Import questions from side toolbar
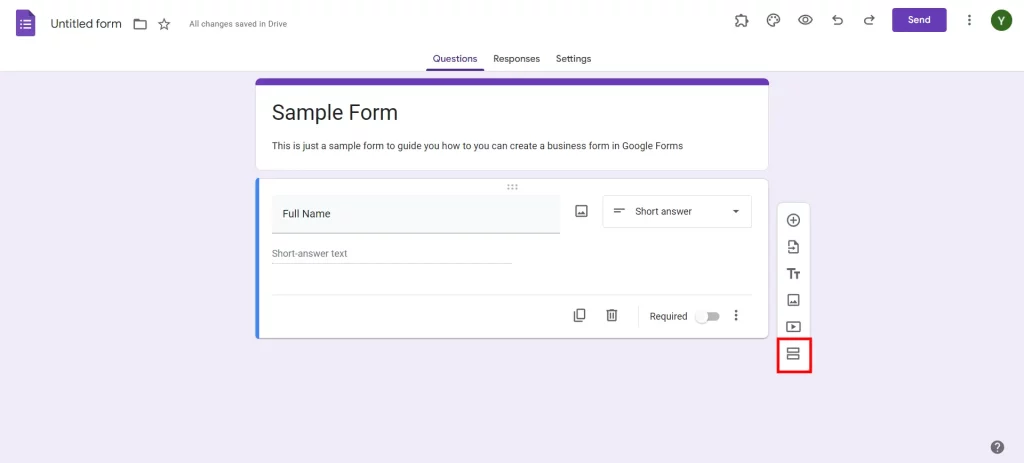Screen dimensions: 1024x463 793,247
